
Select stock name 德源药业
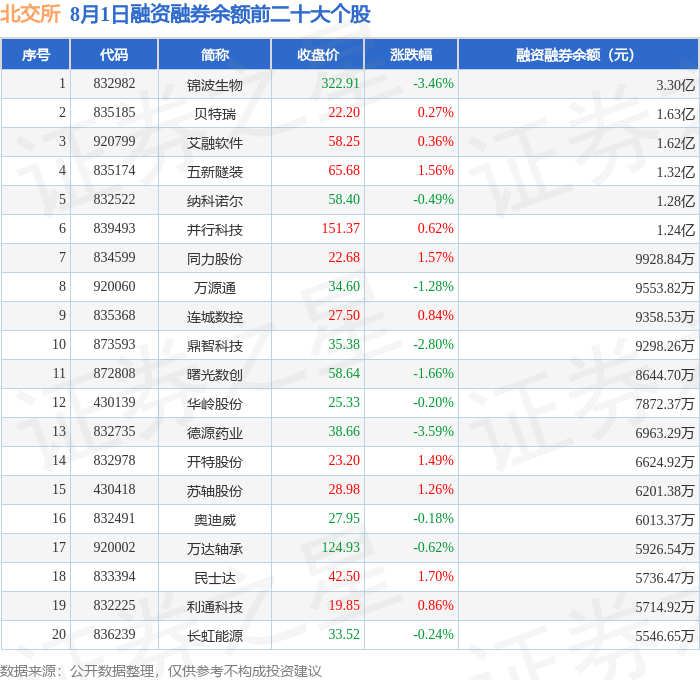215,433
